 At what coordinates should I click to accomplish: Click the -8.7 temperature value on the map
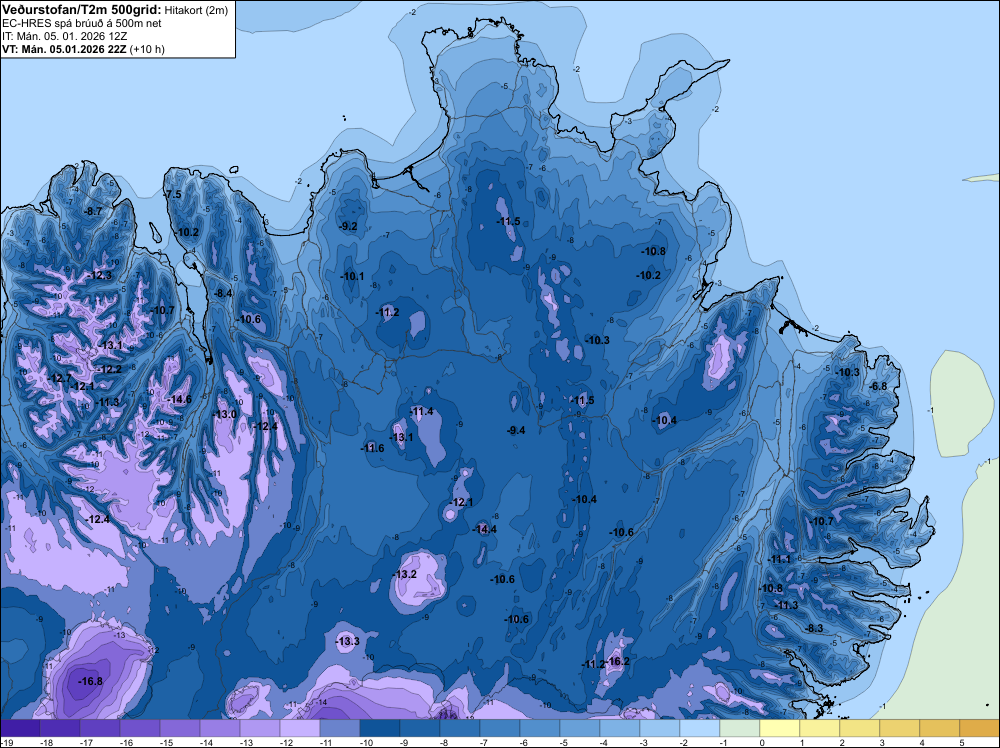coord(93,211)
